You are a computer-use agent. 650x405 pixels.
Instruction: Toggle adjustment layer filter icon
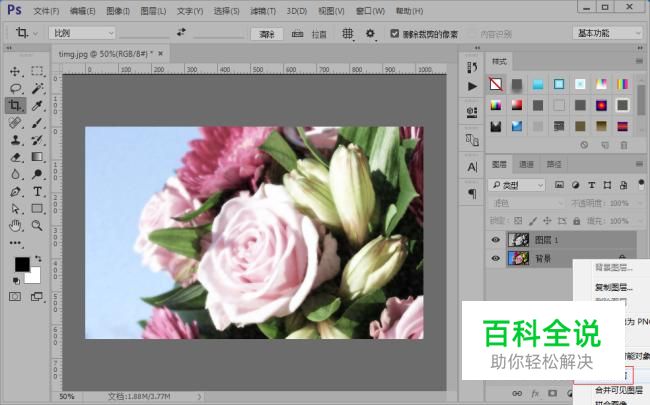(x=575, y=185)
